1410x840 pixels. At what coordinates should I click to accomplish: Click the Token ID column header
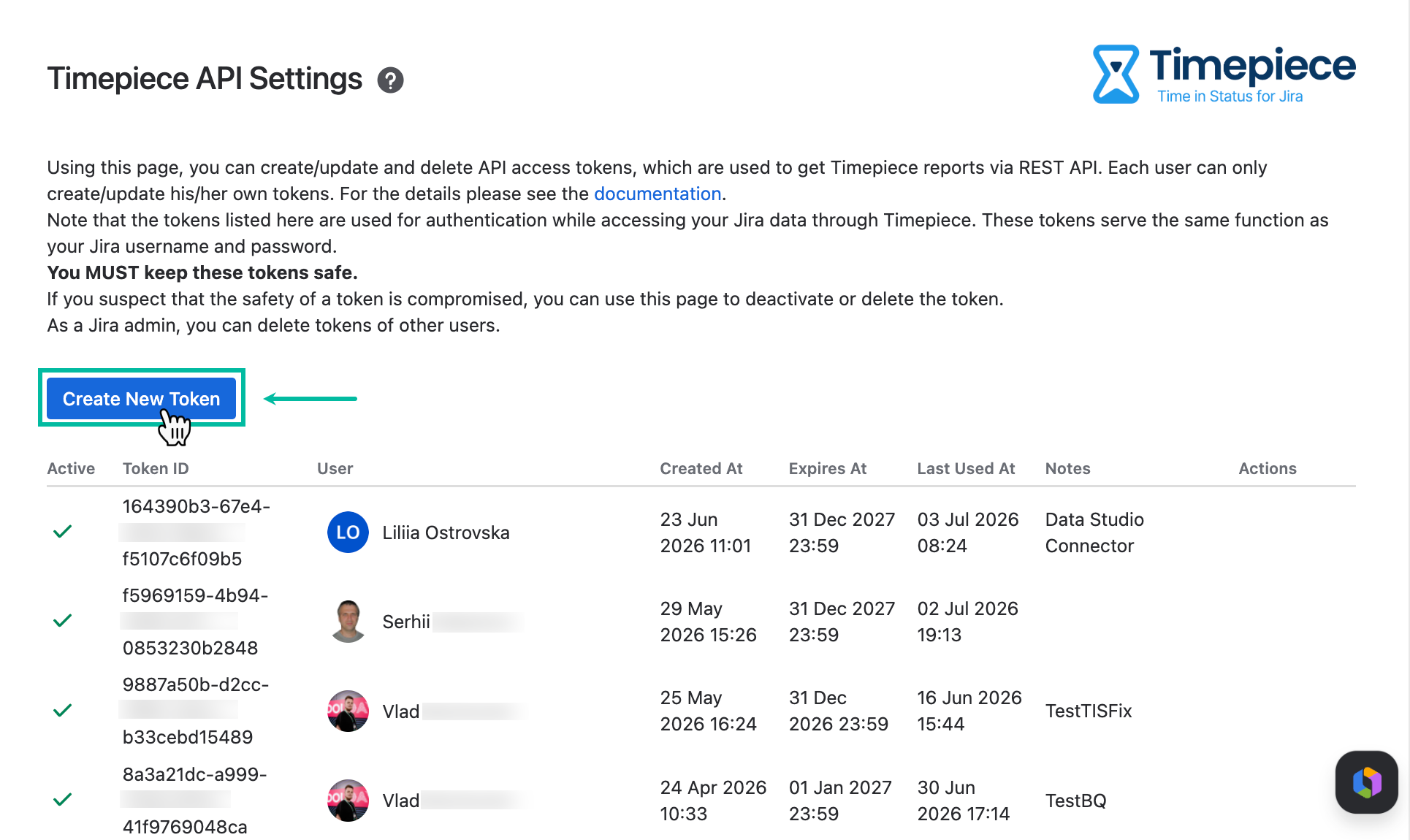point(156,469)
